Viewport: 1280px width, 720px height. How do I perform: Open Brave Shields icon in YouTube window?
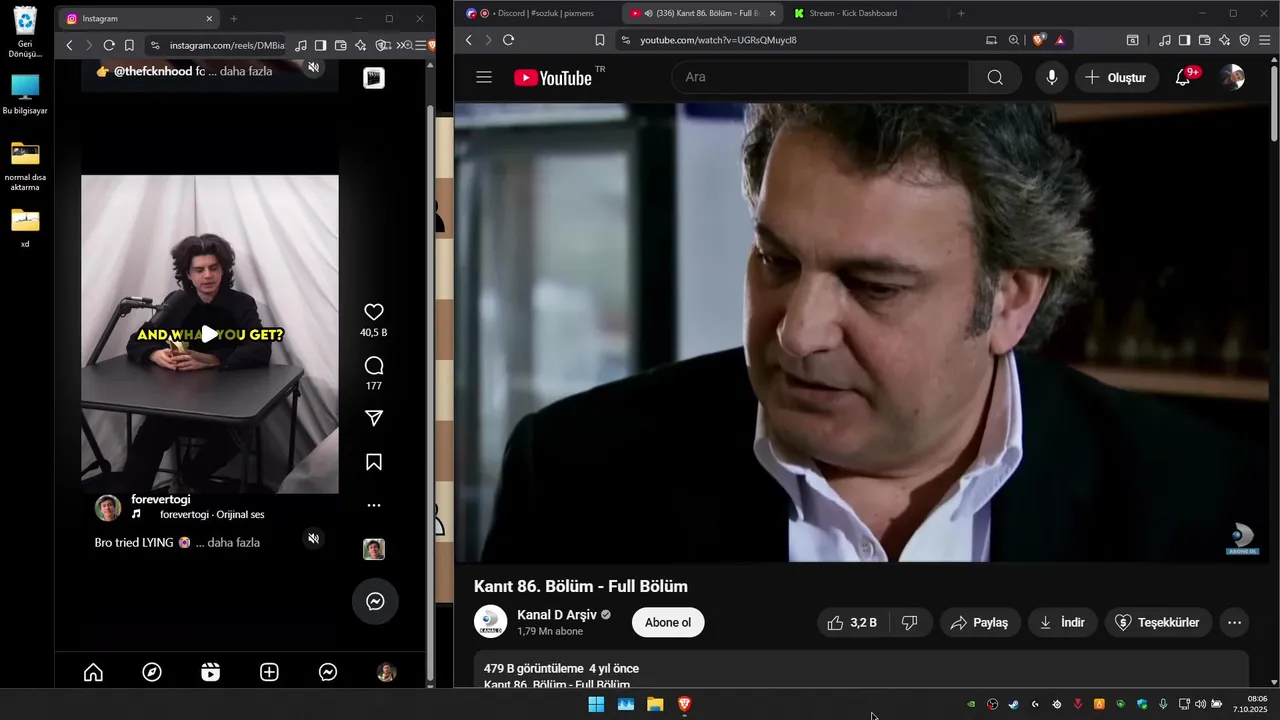(x=1039, y=40)
